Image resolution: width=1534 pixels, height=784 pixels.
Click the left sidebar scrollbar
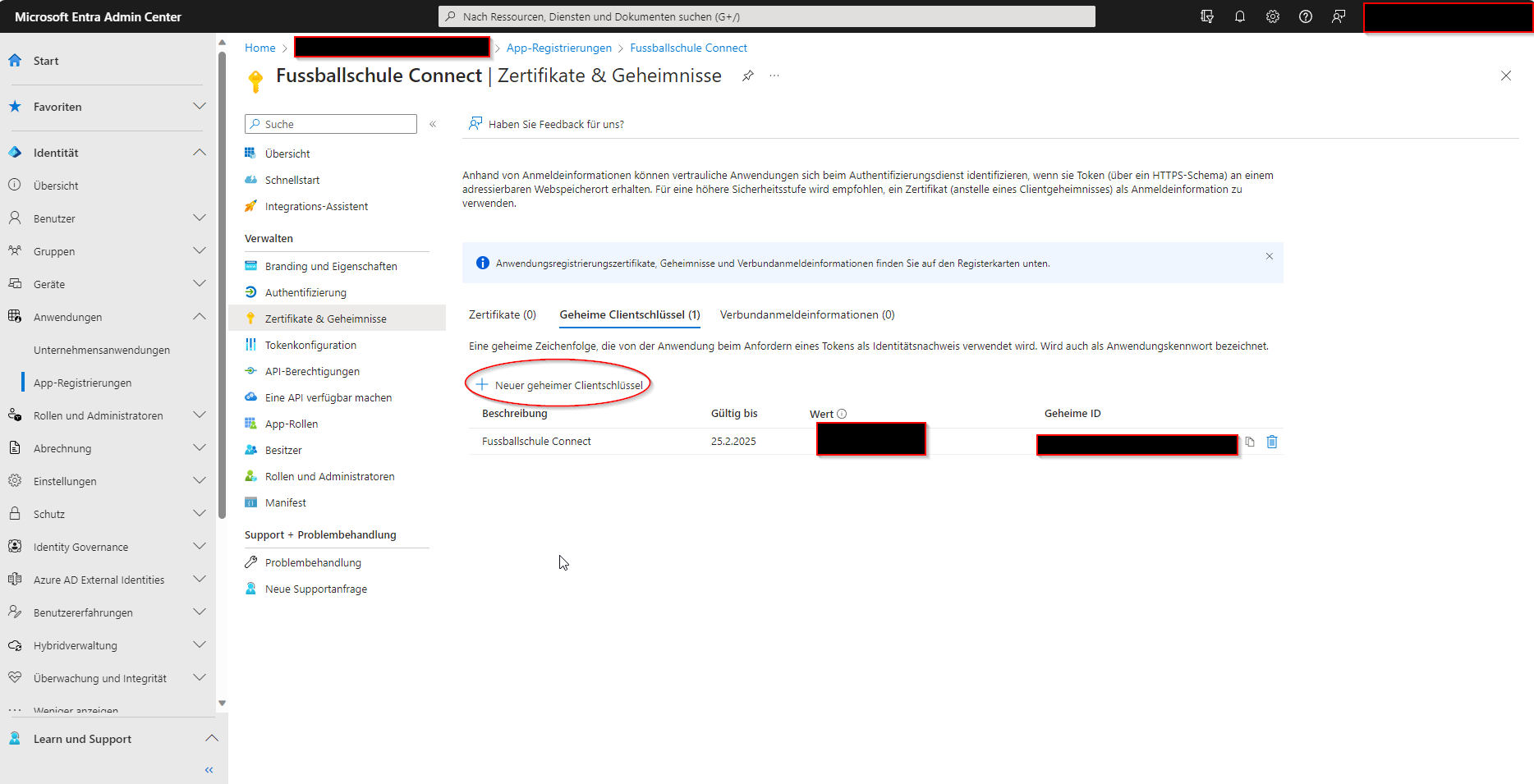[x=222, y=285]
